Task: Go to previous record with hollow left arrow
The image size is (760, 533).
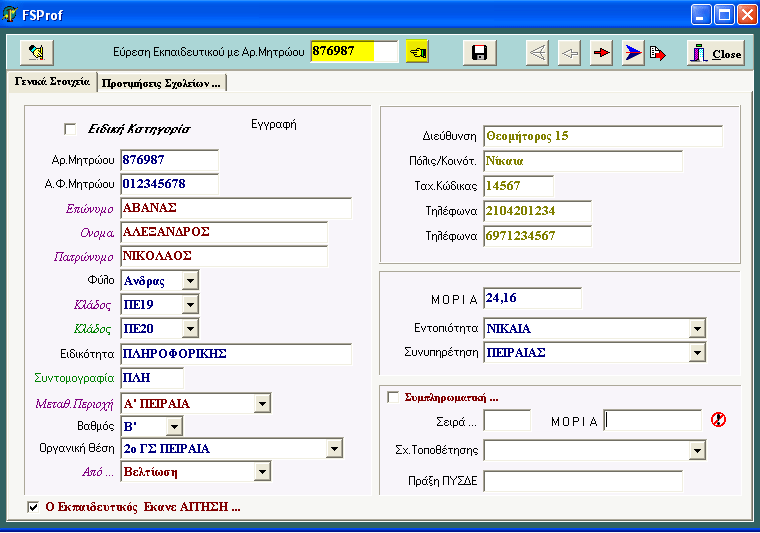Action: click(569, 53)
